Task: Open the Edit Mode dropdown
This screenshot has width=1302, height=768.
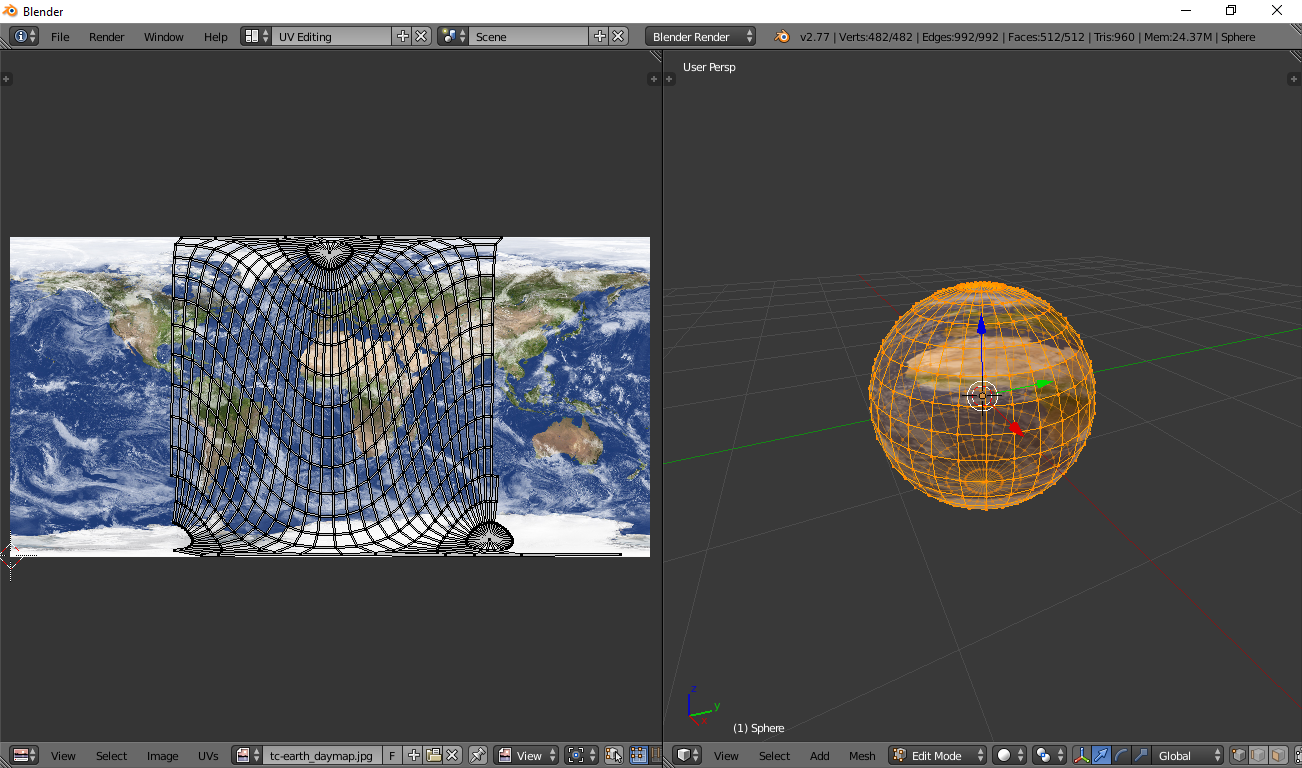Action: coord(938,756)
